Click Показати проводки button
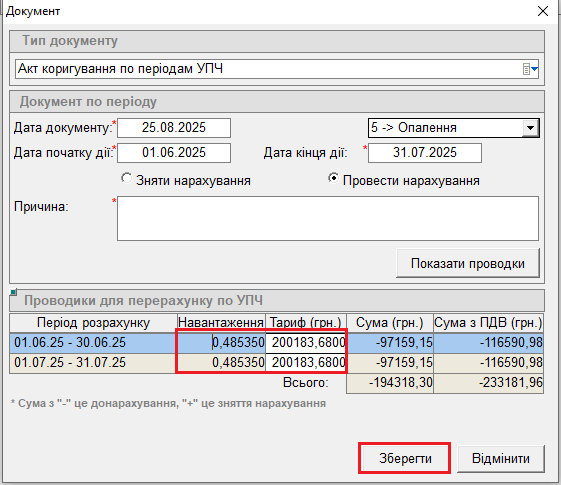Image resolution: width=561 pixels, height=485 pixels. tap(468, 263)
